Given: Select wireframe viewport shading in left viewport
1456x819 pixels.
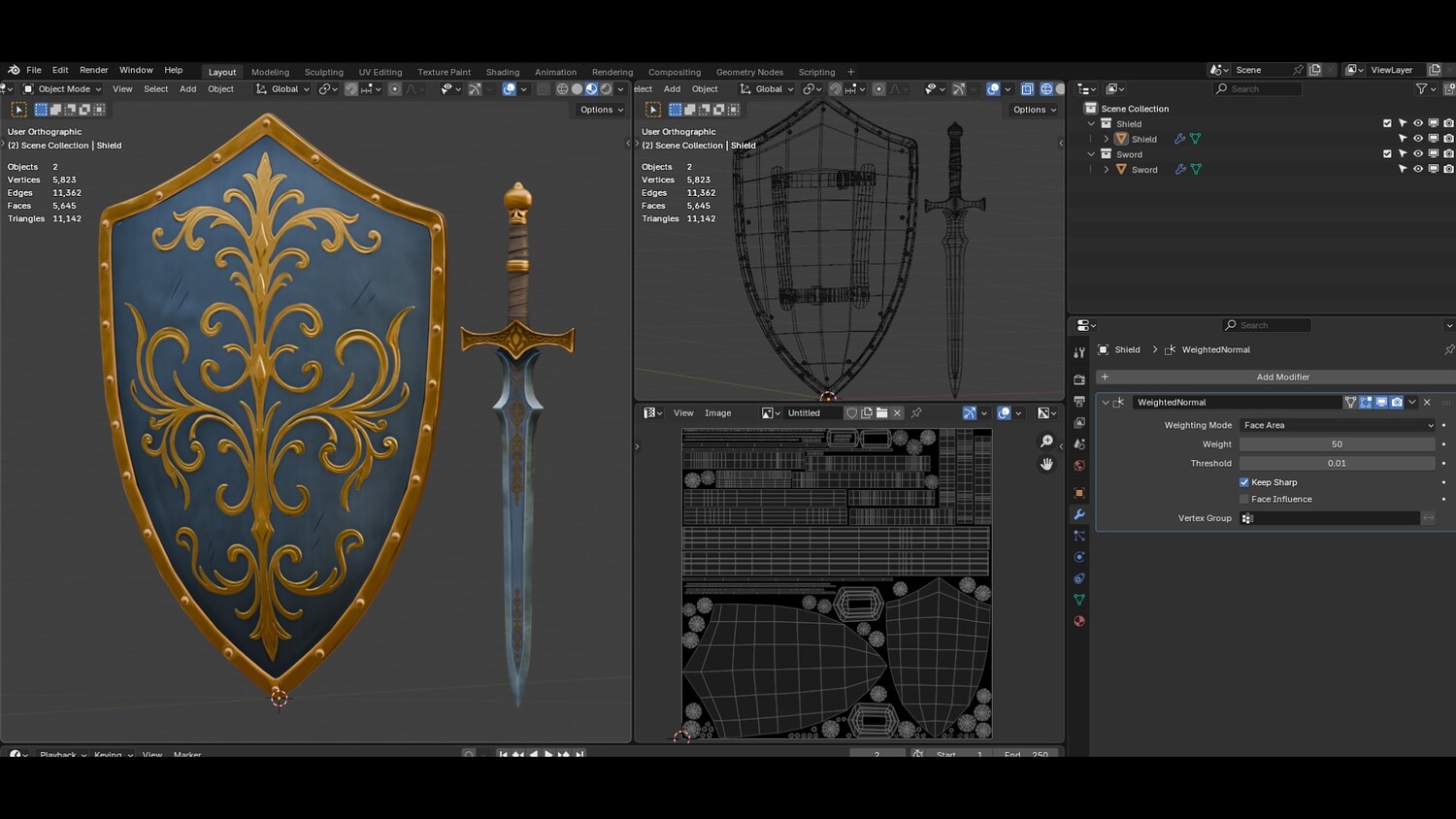Looking at the screenshot, I should [562, 89].
